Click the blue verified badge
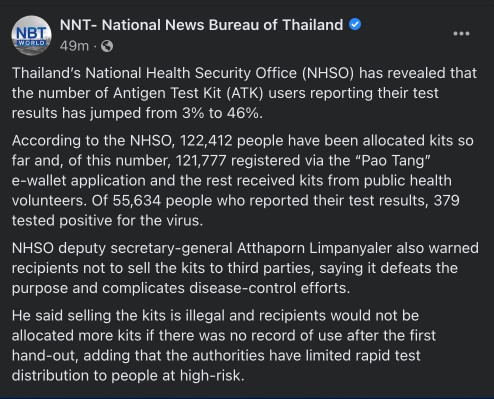Viewport: 494px width, 399px height. pyautogui.click(x=355, y=24)
